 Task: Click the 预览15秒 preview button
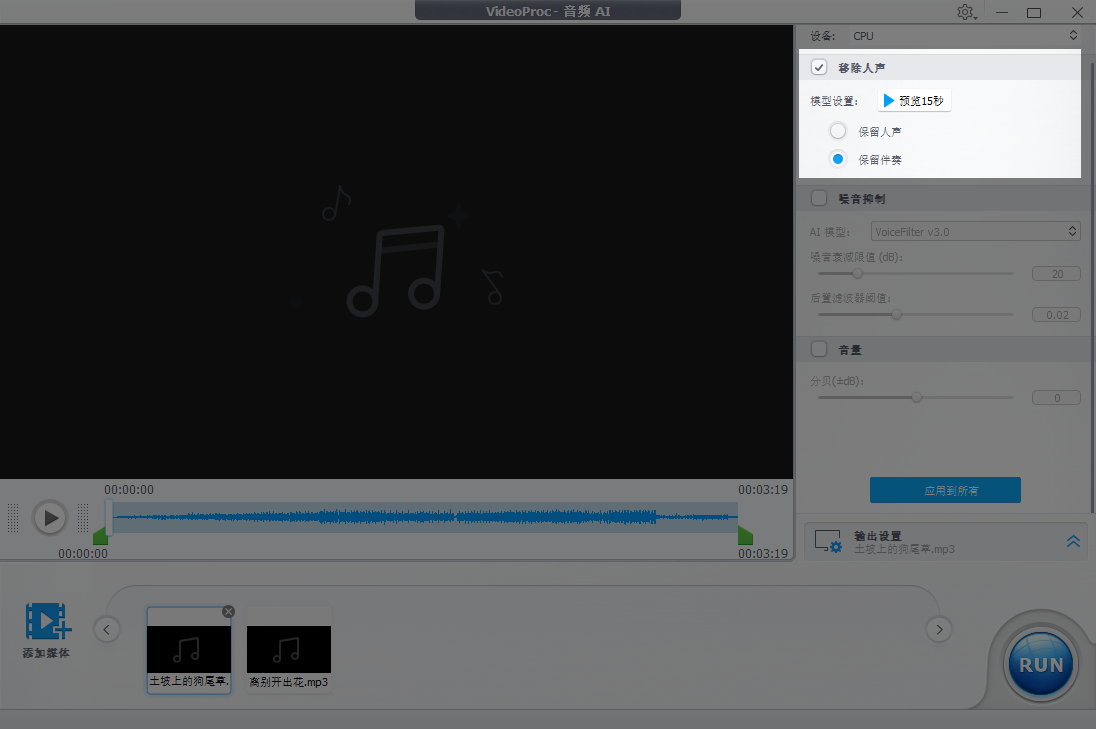click(x=913, y=101)
